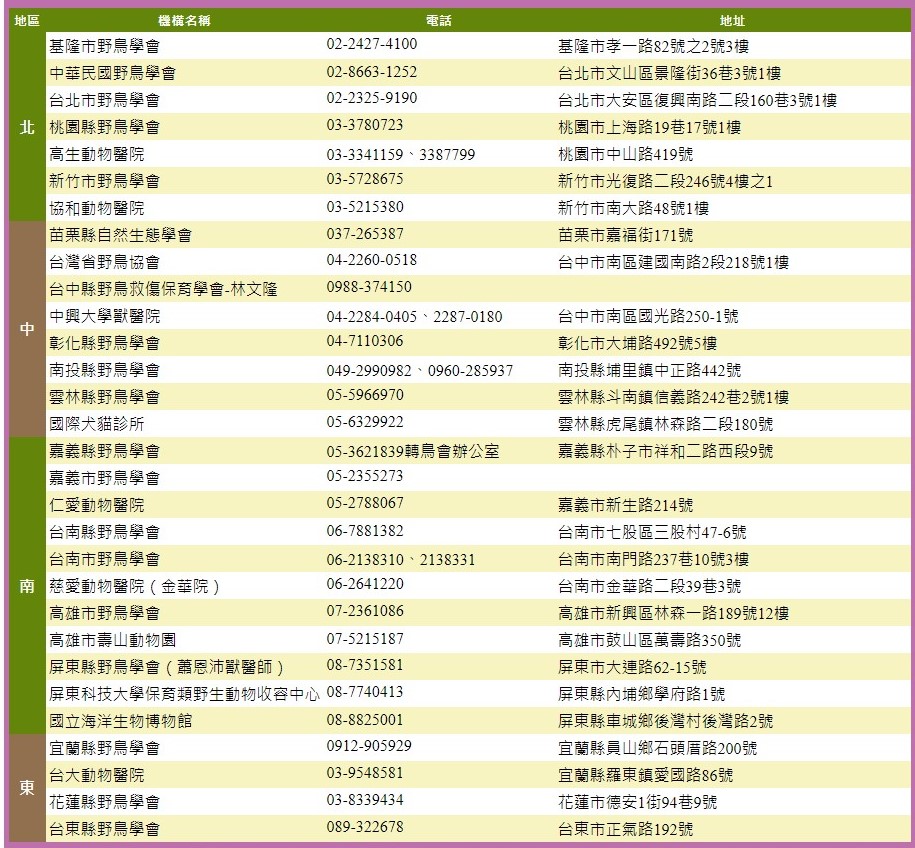Click 中興大學獸醫院 name
The height and width of the screenshot is (848, 915).
[104, 316]
